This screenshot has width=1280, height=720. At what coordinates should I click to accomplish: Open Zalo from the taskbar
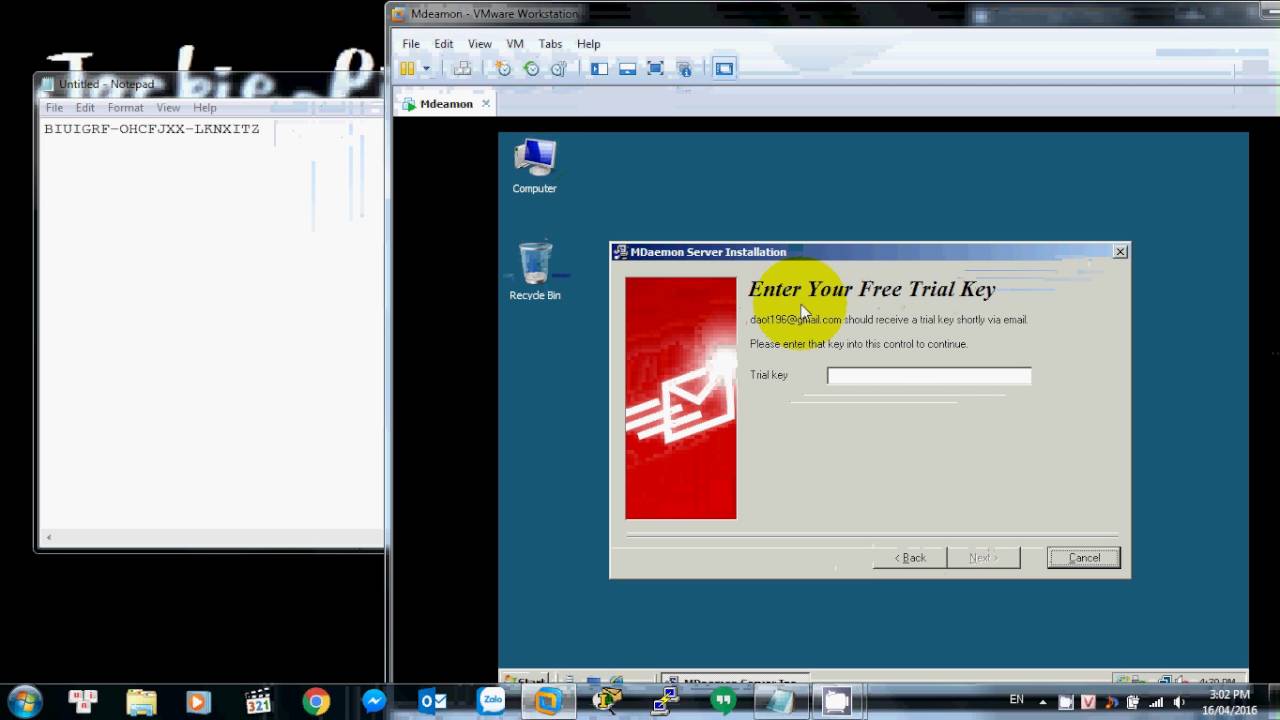click(491, 702)
